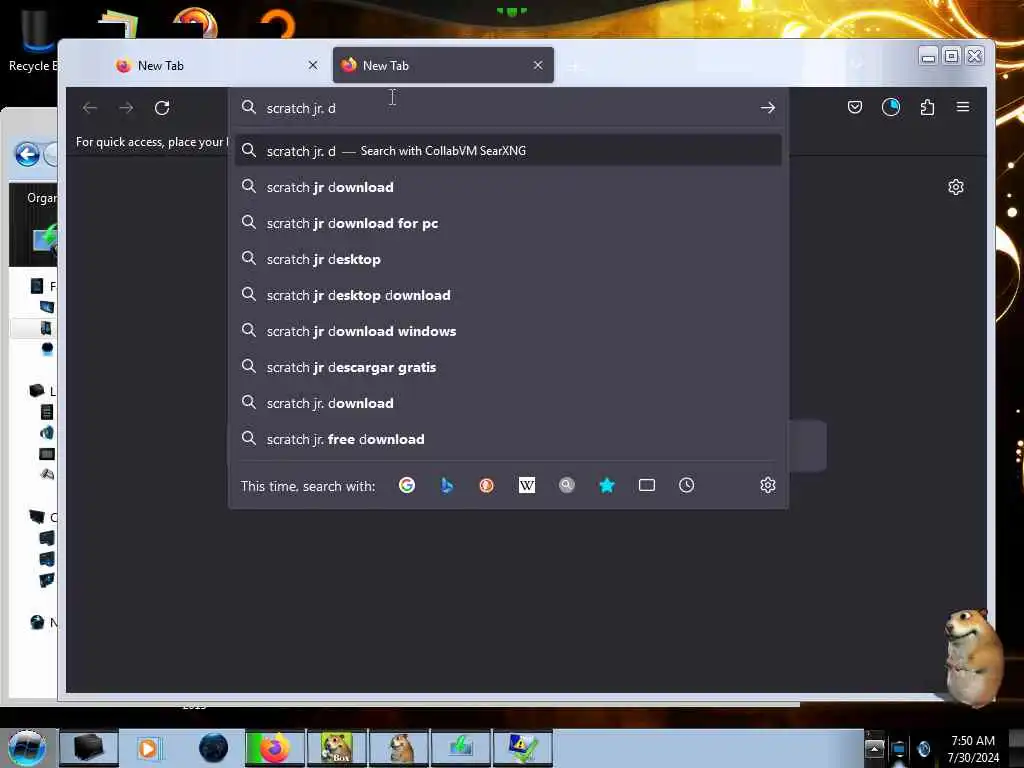Choose suggestion 'scratch jr. free download'
The width and height of the screenshot is (1024, 768).
pos(508,439)
